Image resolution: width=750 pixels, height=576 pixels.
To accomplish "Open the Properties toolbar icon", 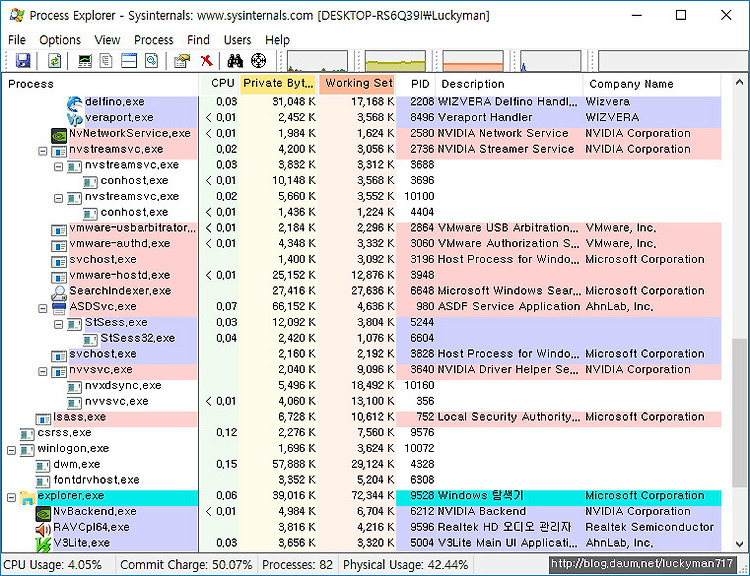I will click(x=182, y=61).
